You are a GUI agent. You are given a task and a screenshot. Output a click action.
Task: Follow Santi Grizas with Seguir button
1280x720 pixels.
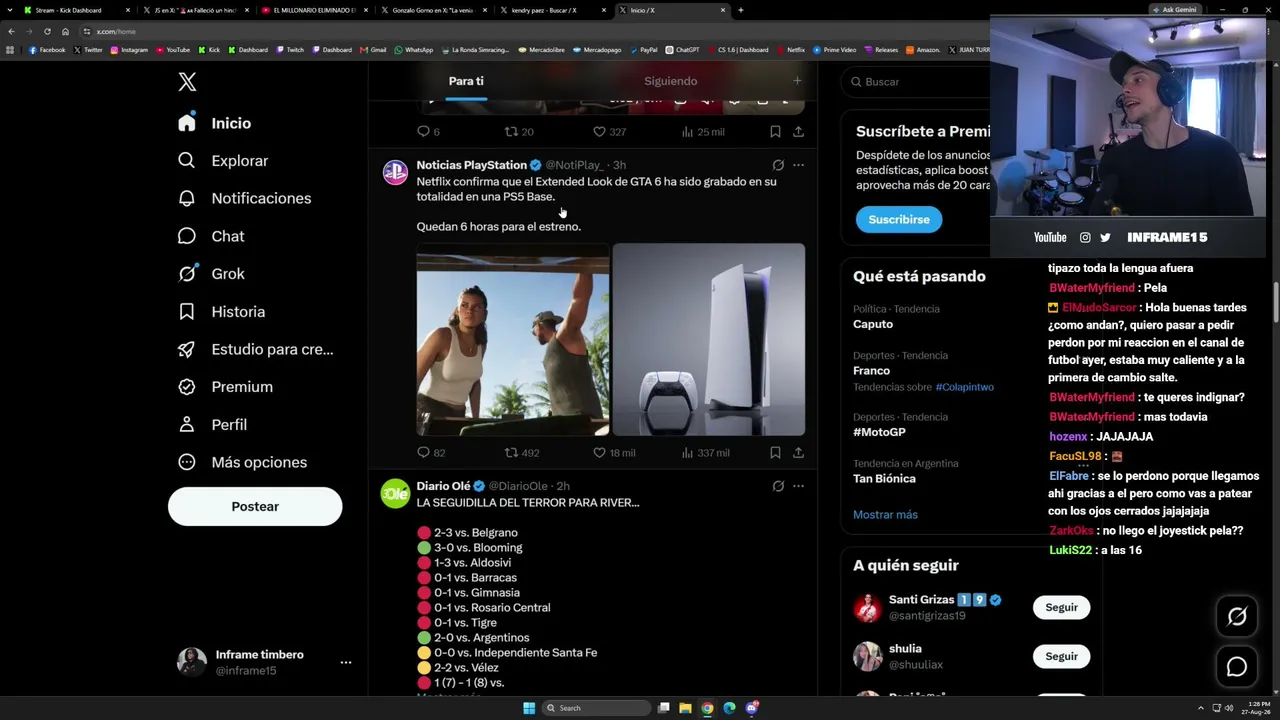[x=1061, y=607]
